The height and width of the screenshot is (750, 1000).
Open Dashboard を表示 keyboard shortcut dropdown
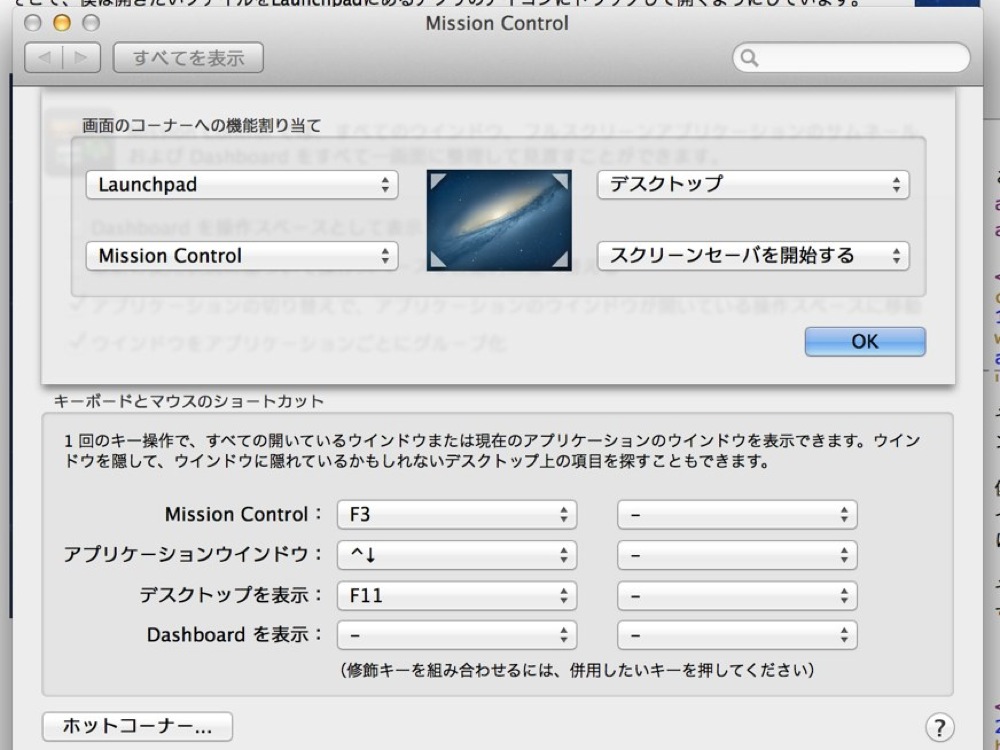457,635
